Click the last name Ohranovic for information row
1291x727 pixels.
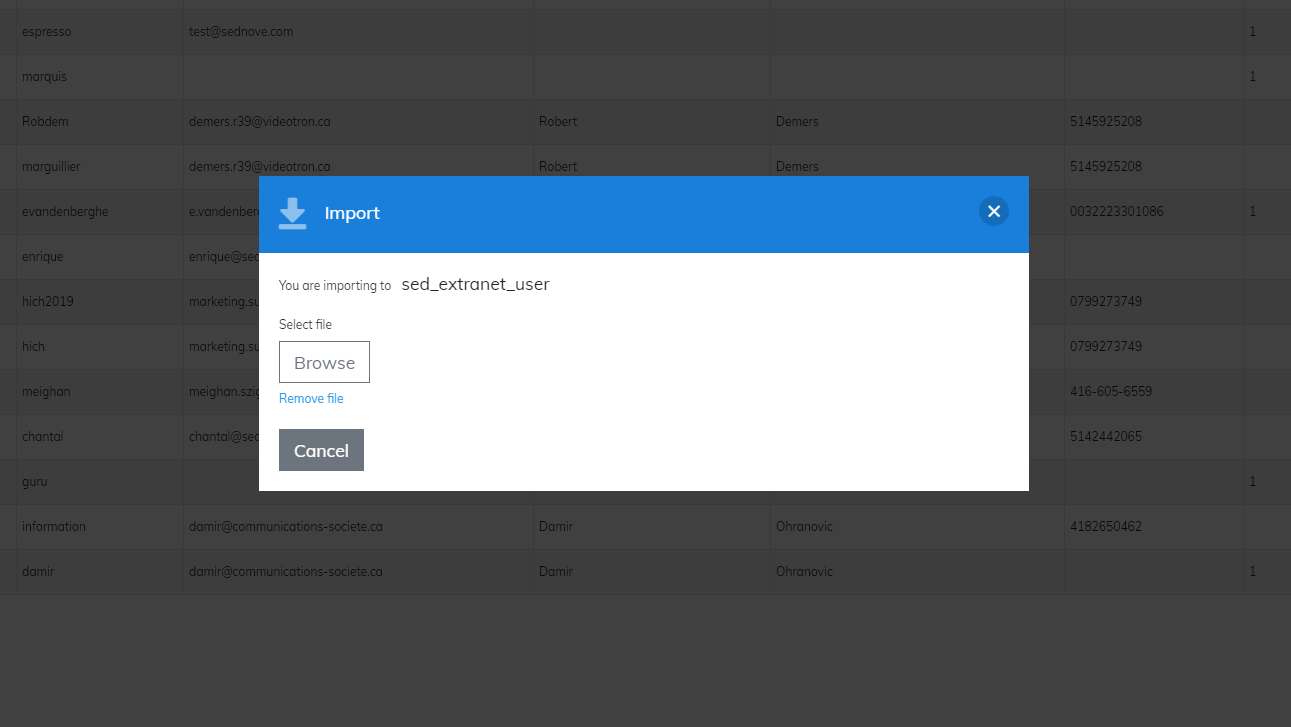click(805, 526)
